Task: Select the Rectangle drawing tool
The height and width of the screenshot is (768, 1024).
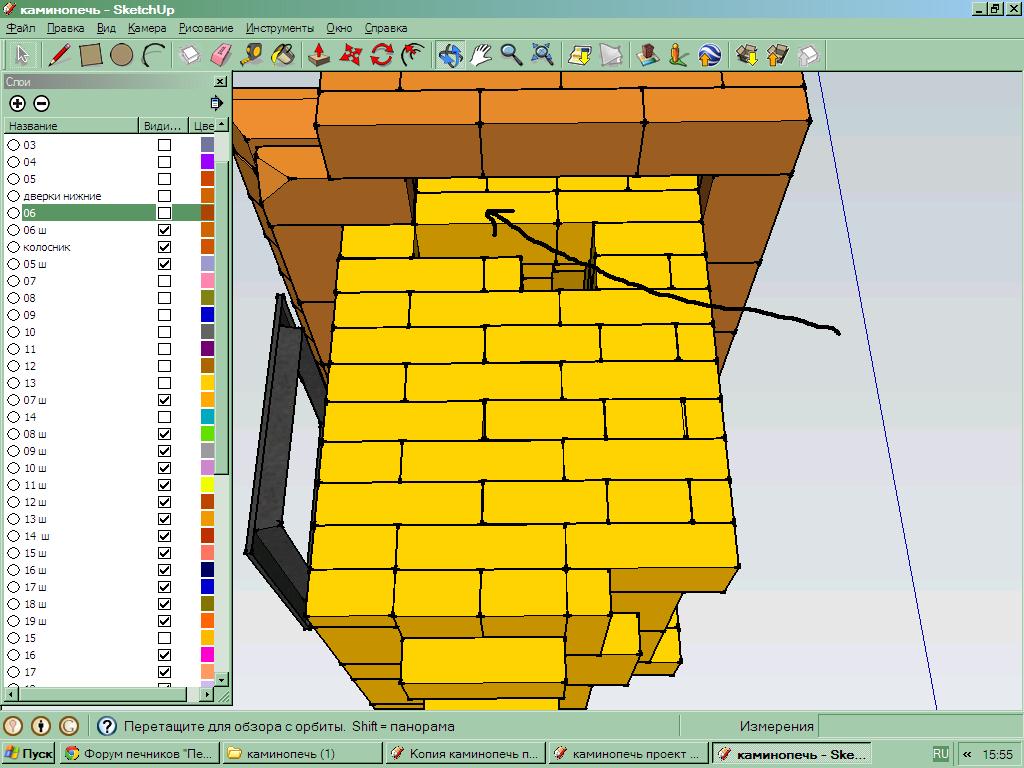Action: (91, 54)
